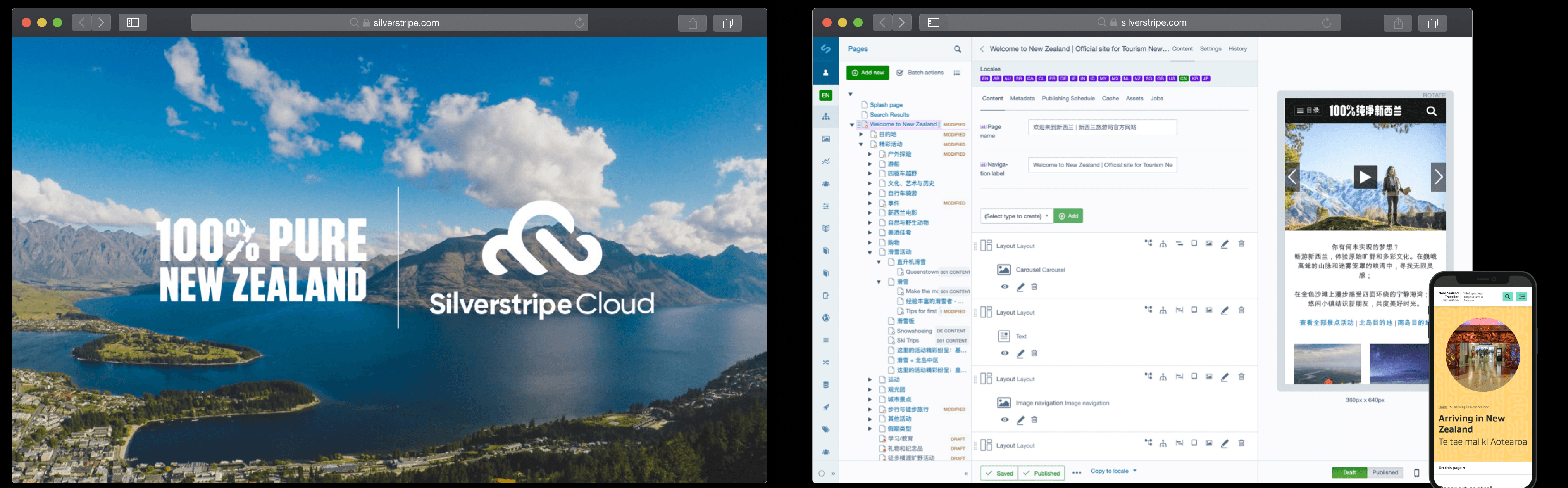Open the images section in left sidebar
This screenshot has width=1568, height=488.
(825, 139)
